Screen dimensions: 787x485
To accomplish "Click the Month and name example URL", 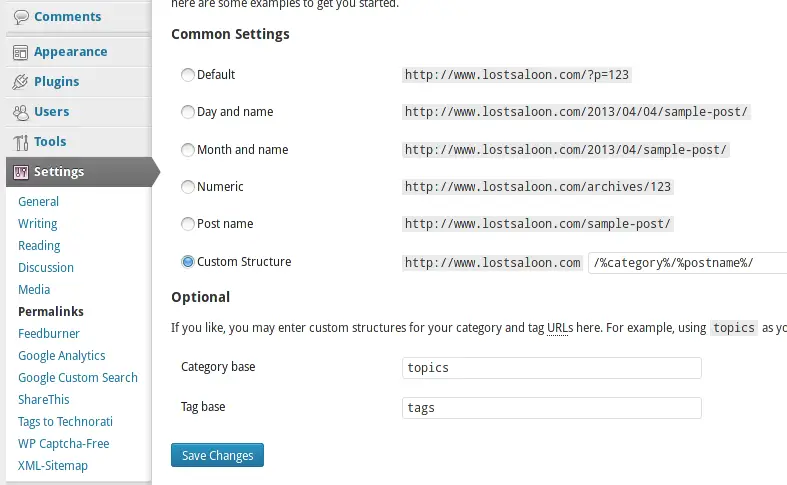I will tap(566, 150).
